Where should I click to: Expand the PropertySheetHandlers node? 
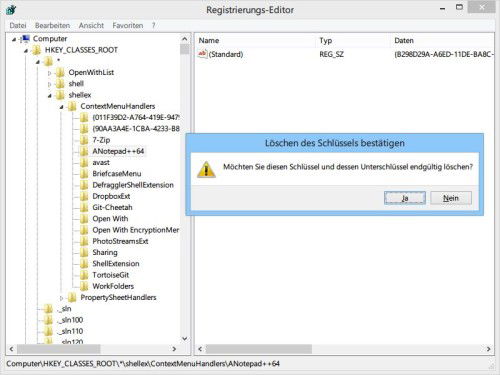[x=62, y=298]
